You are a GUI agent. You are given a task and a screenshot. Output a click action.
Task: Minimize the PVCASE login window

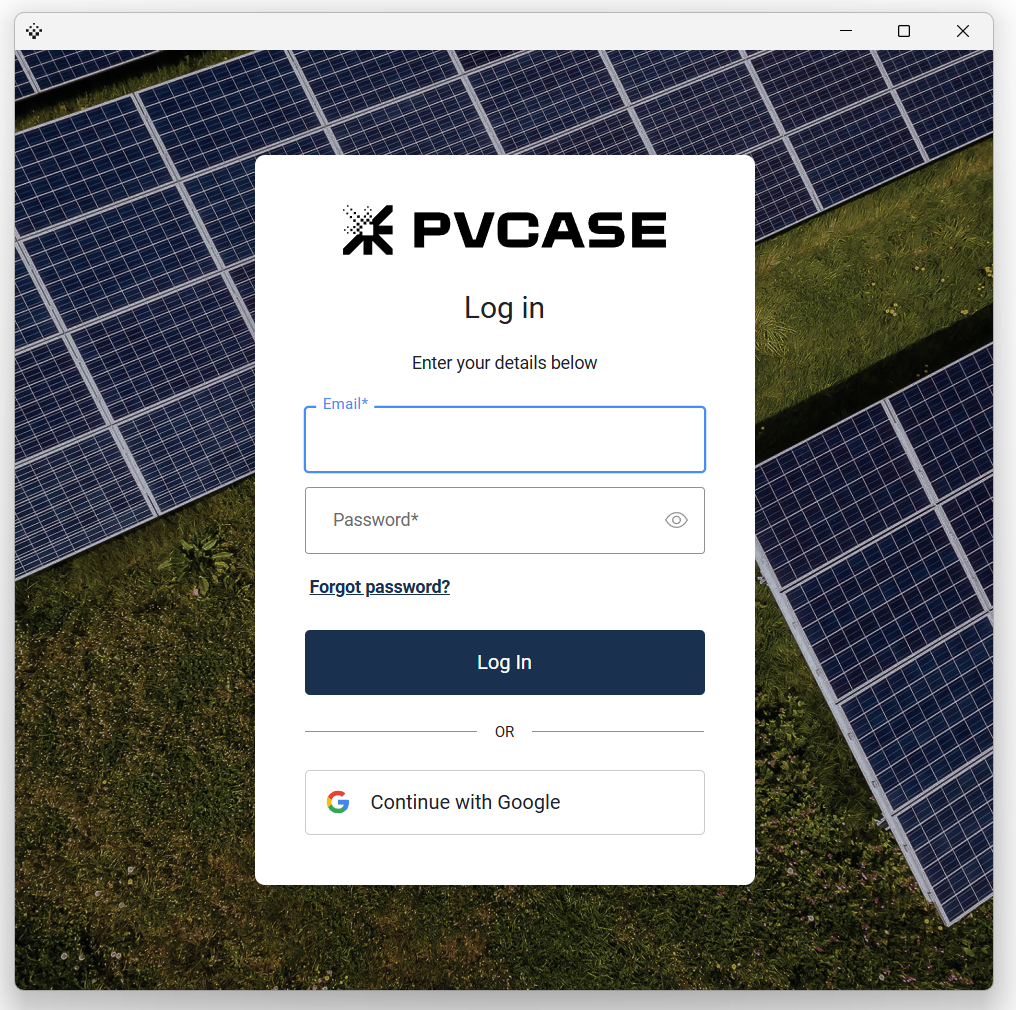tap(846, 31)
